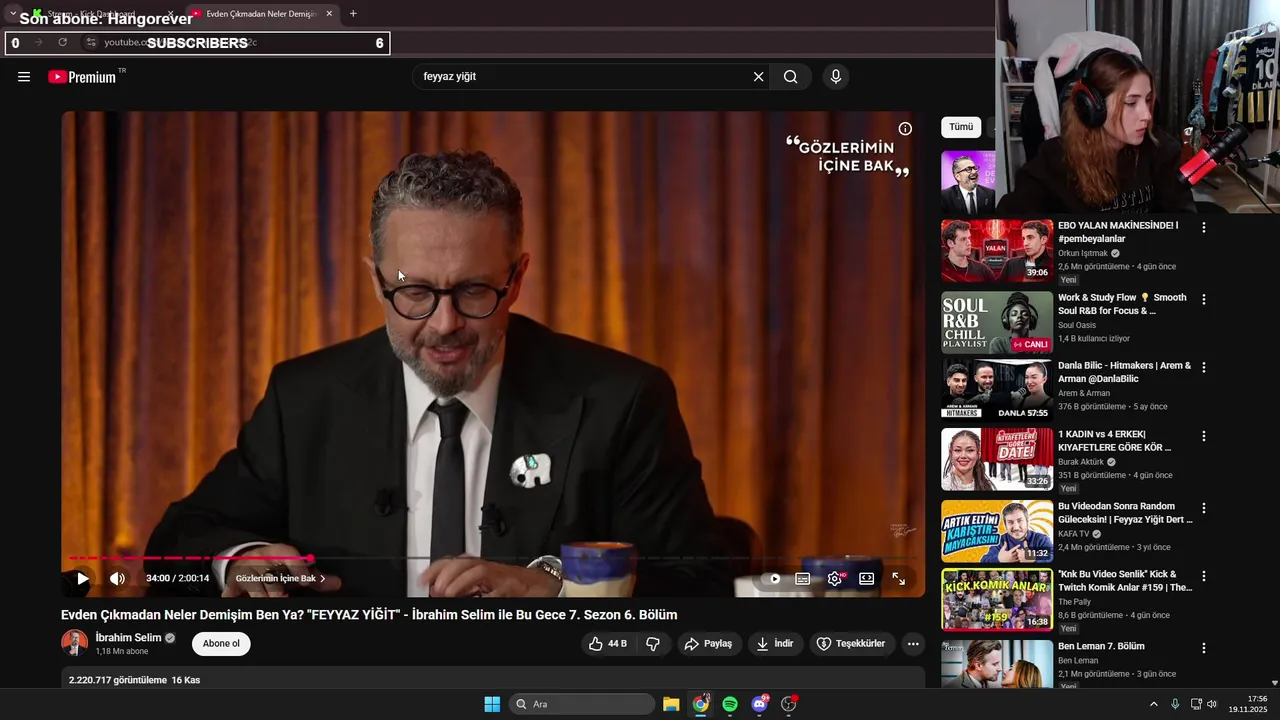Open the player settings gear

(835, 578)
